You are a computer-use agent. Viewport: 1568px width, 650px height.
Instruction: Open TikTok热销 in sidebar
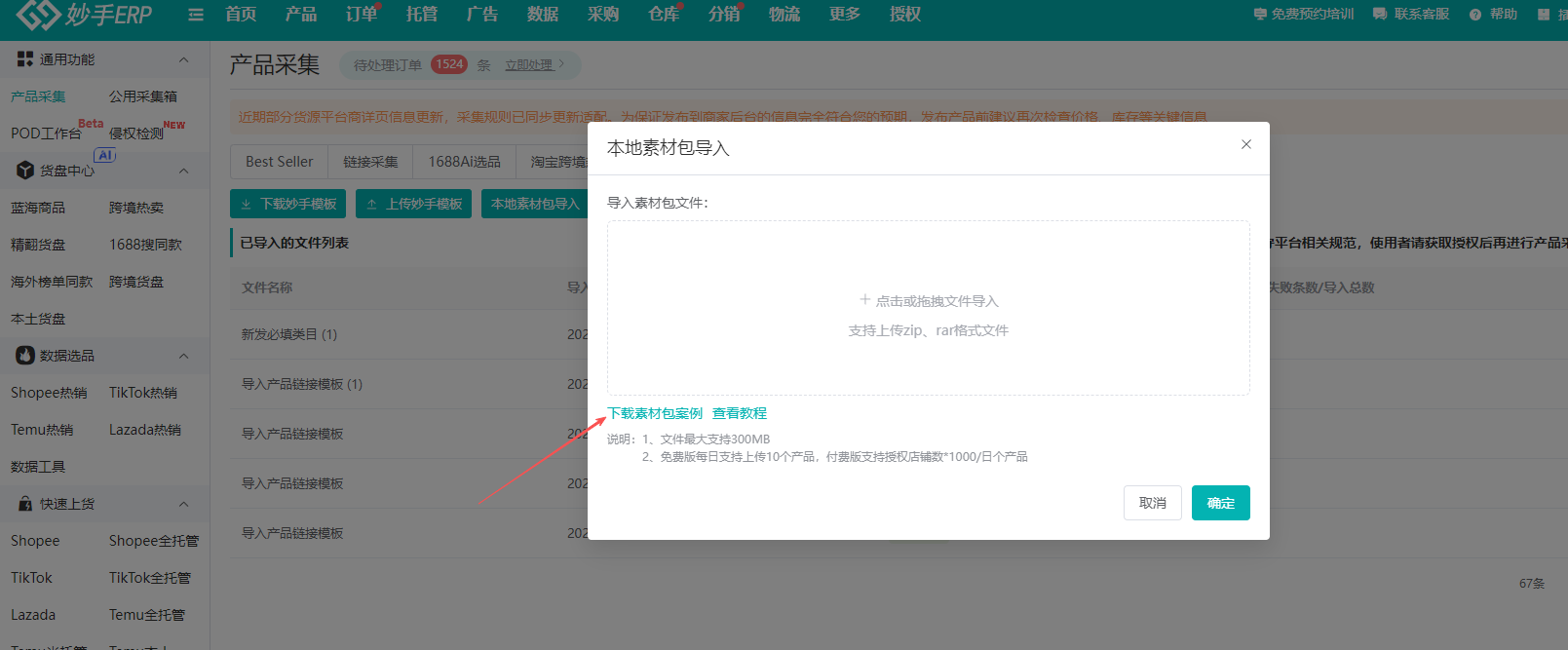point(143,393)
